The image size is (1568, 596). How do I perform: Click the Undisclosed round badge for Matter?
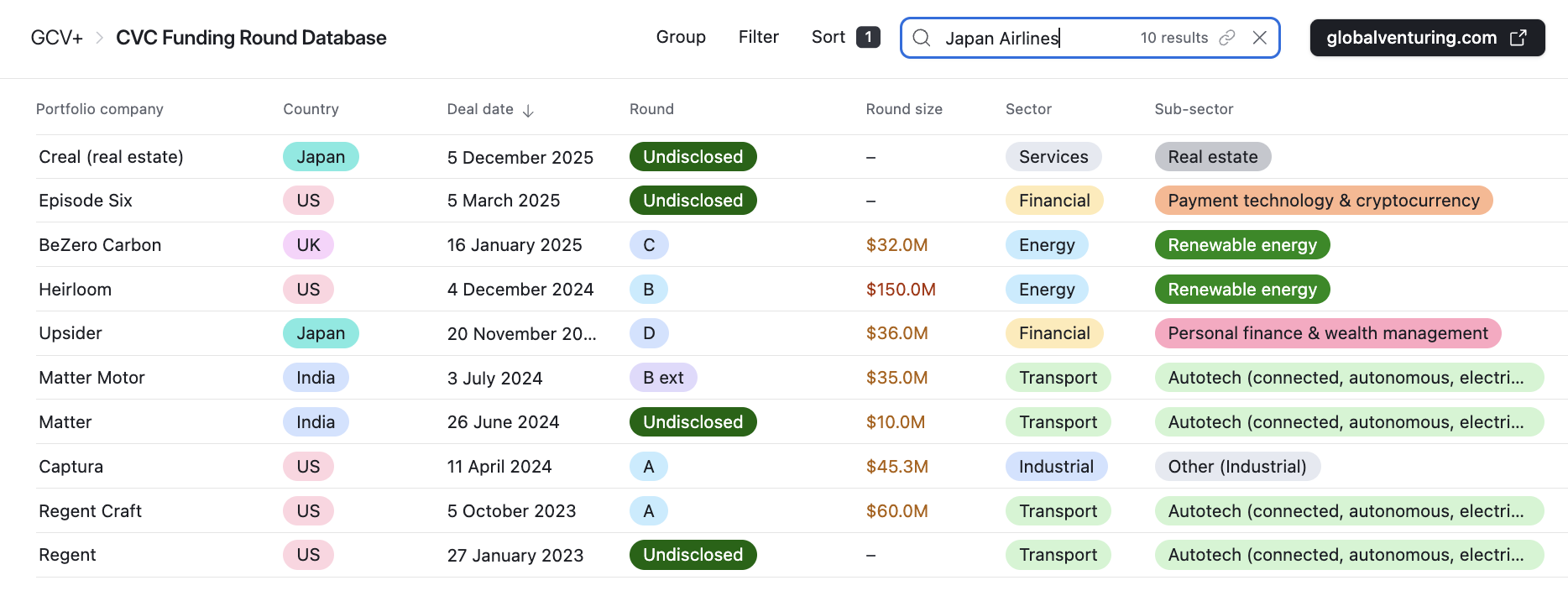[693, 422]
